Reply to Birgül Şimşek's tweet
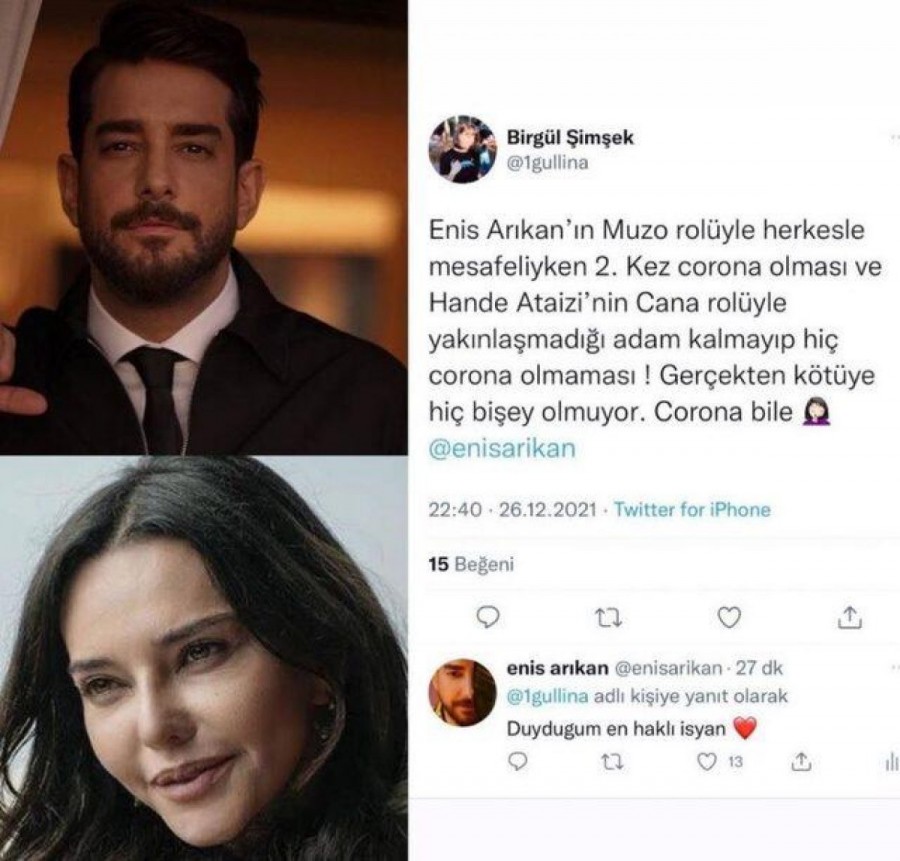The height and width of the screenshot is (861, 900). click(x=488, y=617)
